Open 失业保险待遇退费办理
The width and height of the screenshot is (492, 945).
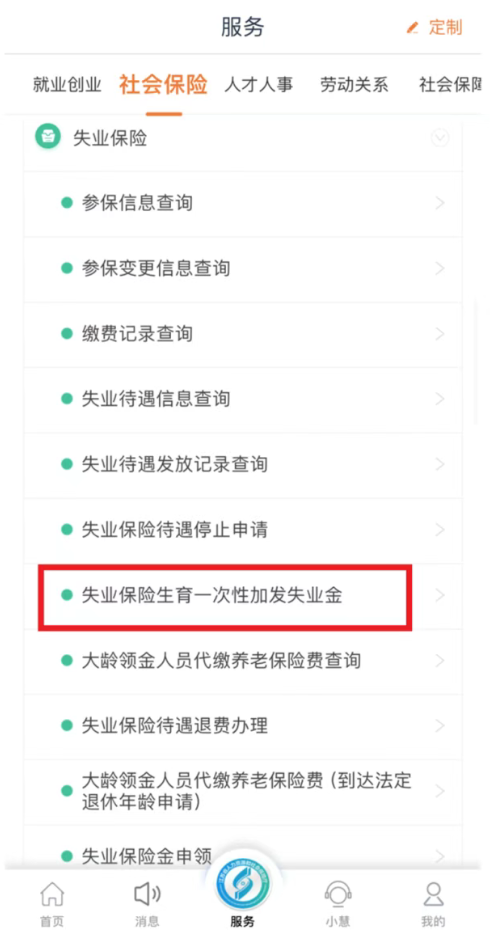[243, 726]
